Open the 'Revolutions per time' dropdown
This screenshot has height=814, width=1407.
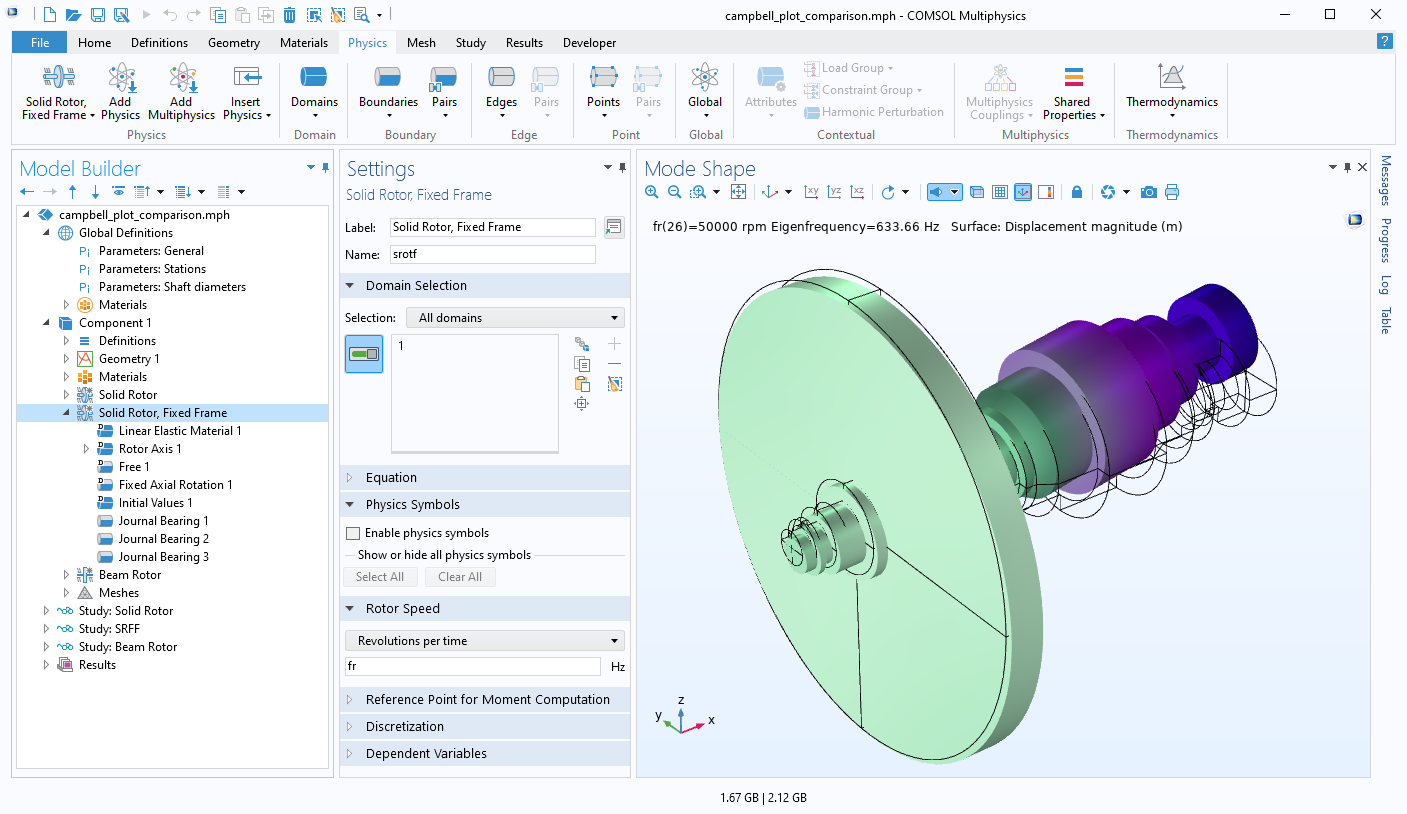click(x=484, y=641)
